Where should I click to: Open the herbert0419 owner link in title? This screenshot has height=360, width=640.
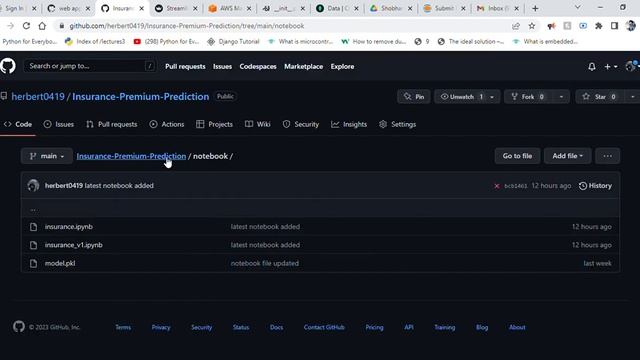point(38,97)
